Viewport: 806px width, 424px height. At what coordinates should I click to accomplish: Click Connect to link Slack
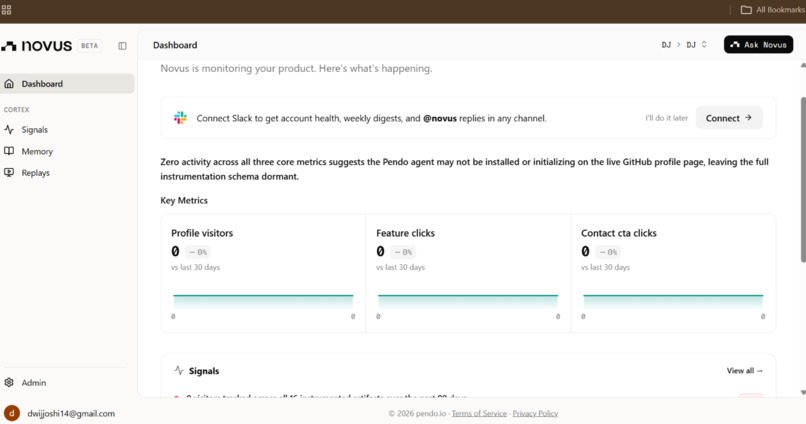pyautogui.click(x=729, y=118)
